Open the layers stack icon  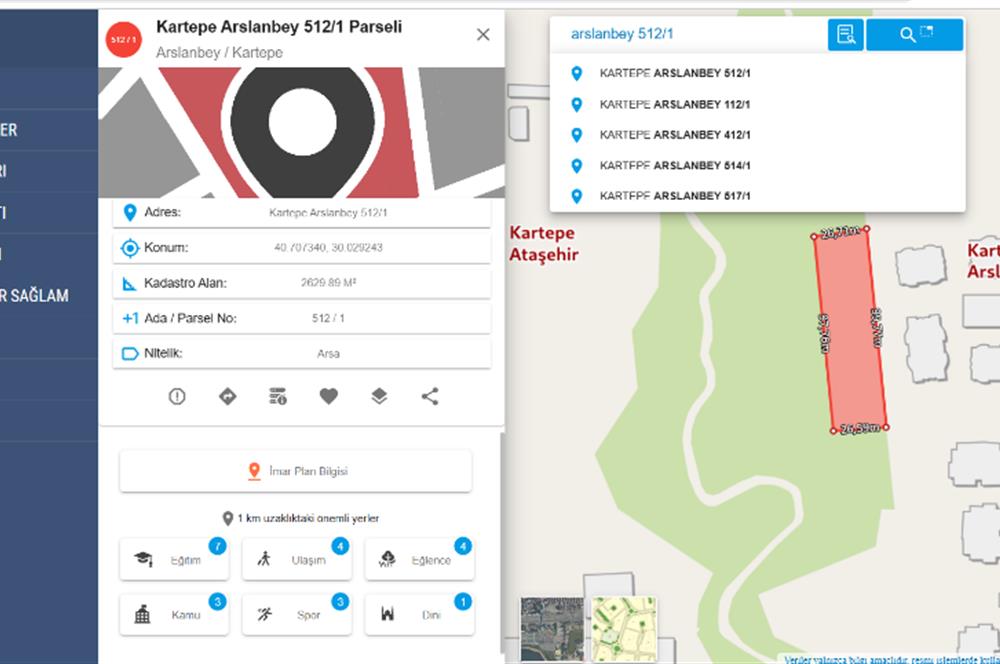coord(379,396)
